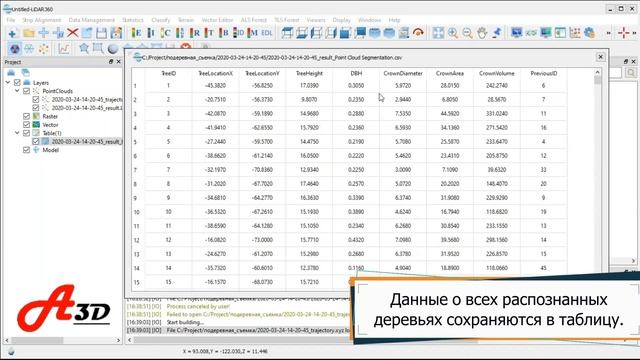Select Display by Elevation 'E' icon
This screenshot has width=640, height=360.
point(137,33)
